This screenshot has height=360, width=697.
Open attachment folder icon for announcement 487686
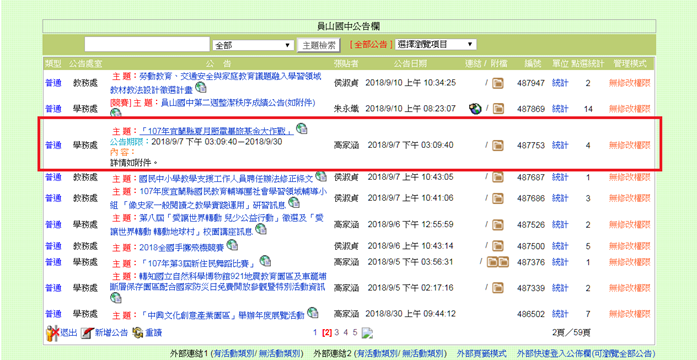(x=498, y=198)
